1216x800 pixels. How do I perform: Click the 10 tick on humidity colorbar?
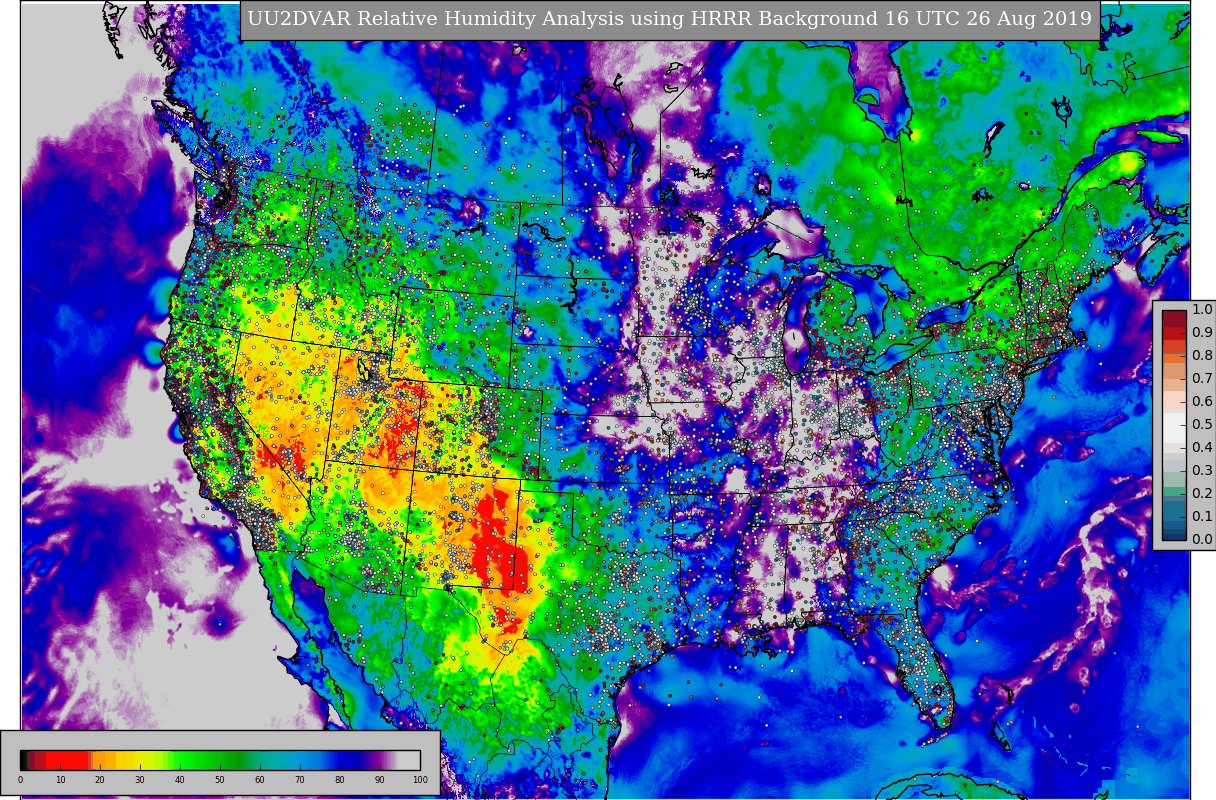(x=60, y=780)
